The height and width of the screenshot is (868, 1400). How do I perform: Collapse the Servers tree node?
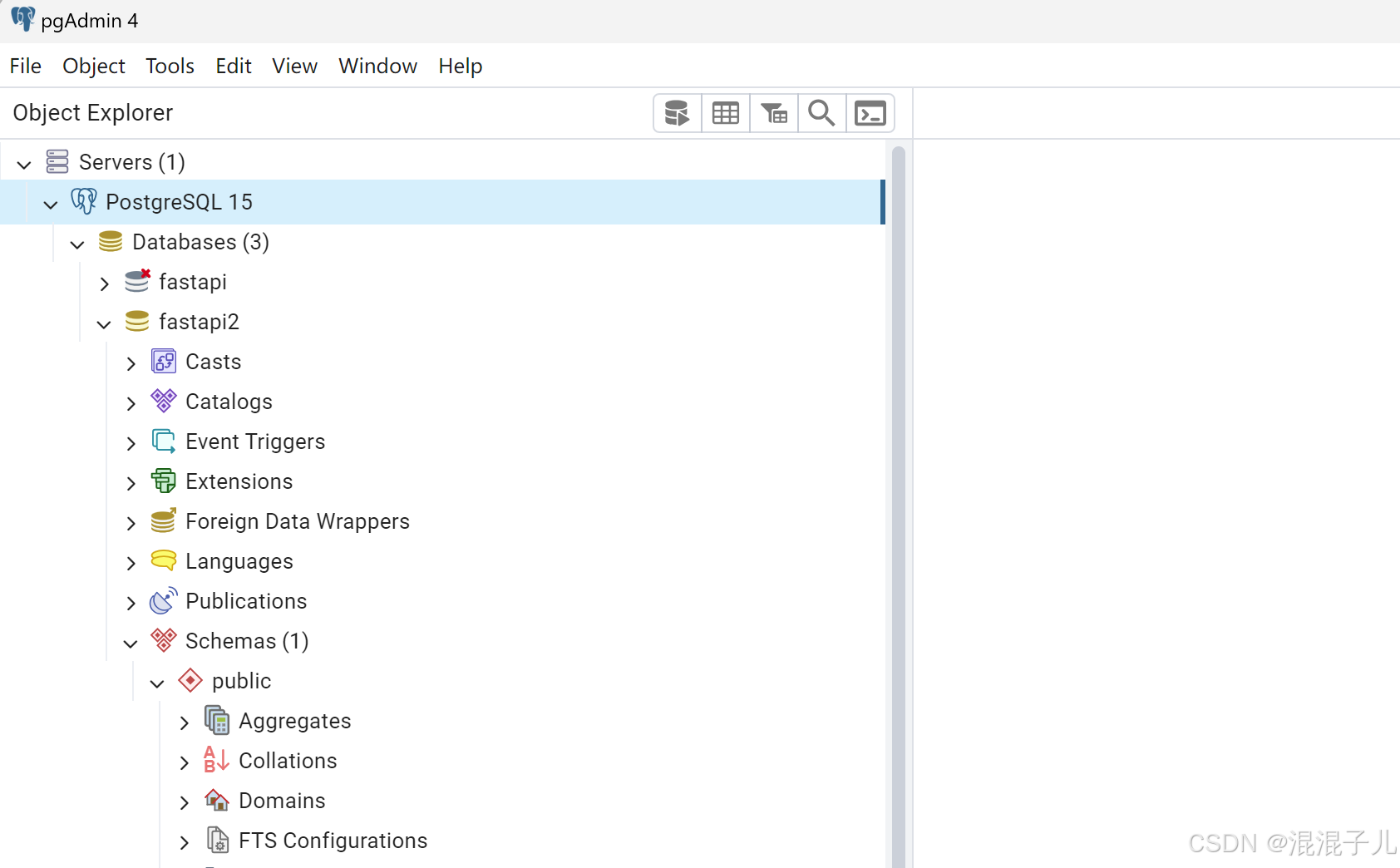point(24,164)
